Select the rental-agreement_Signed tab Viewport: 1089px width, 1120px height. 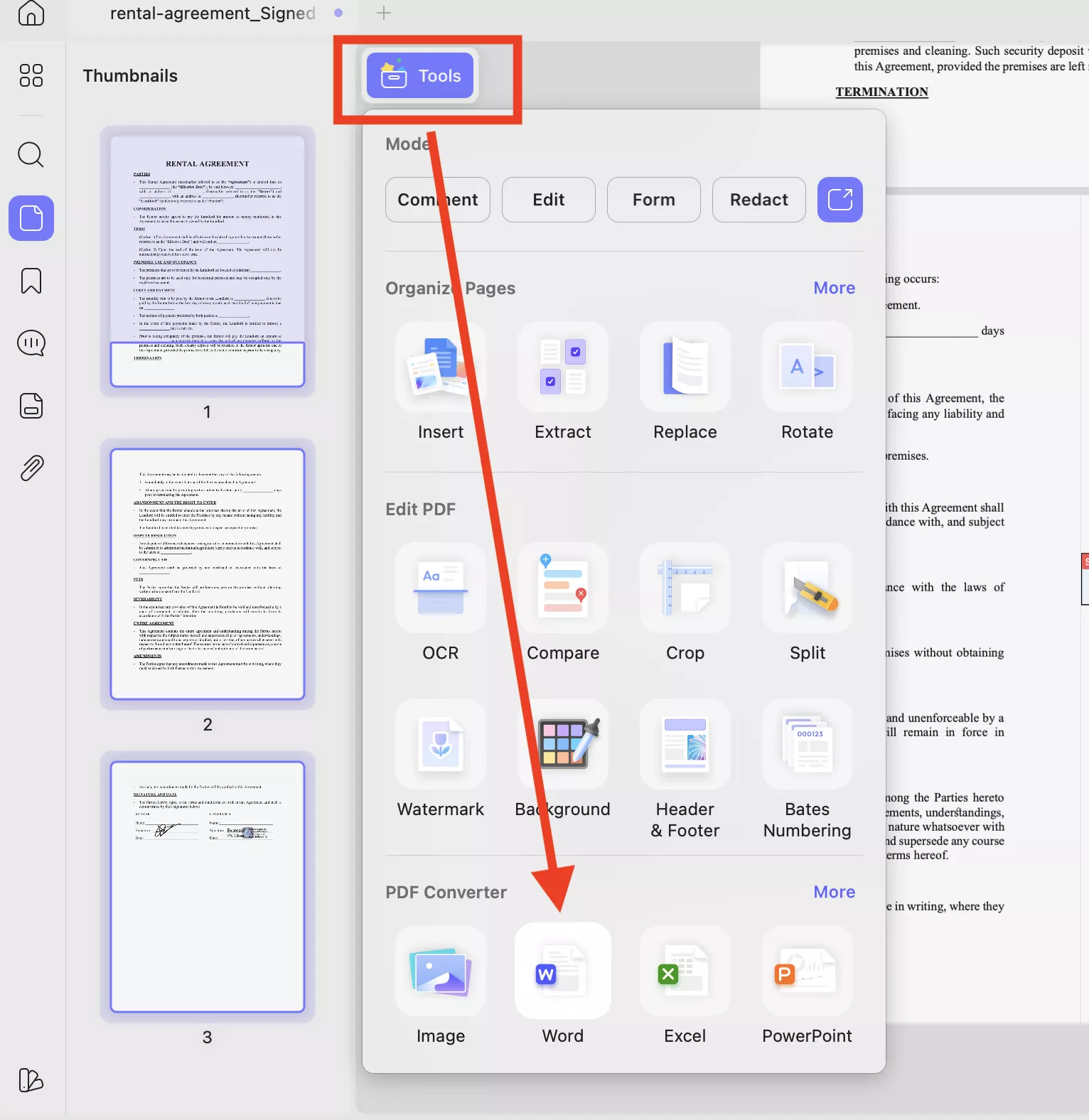tap(213, 13)
